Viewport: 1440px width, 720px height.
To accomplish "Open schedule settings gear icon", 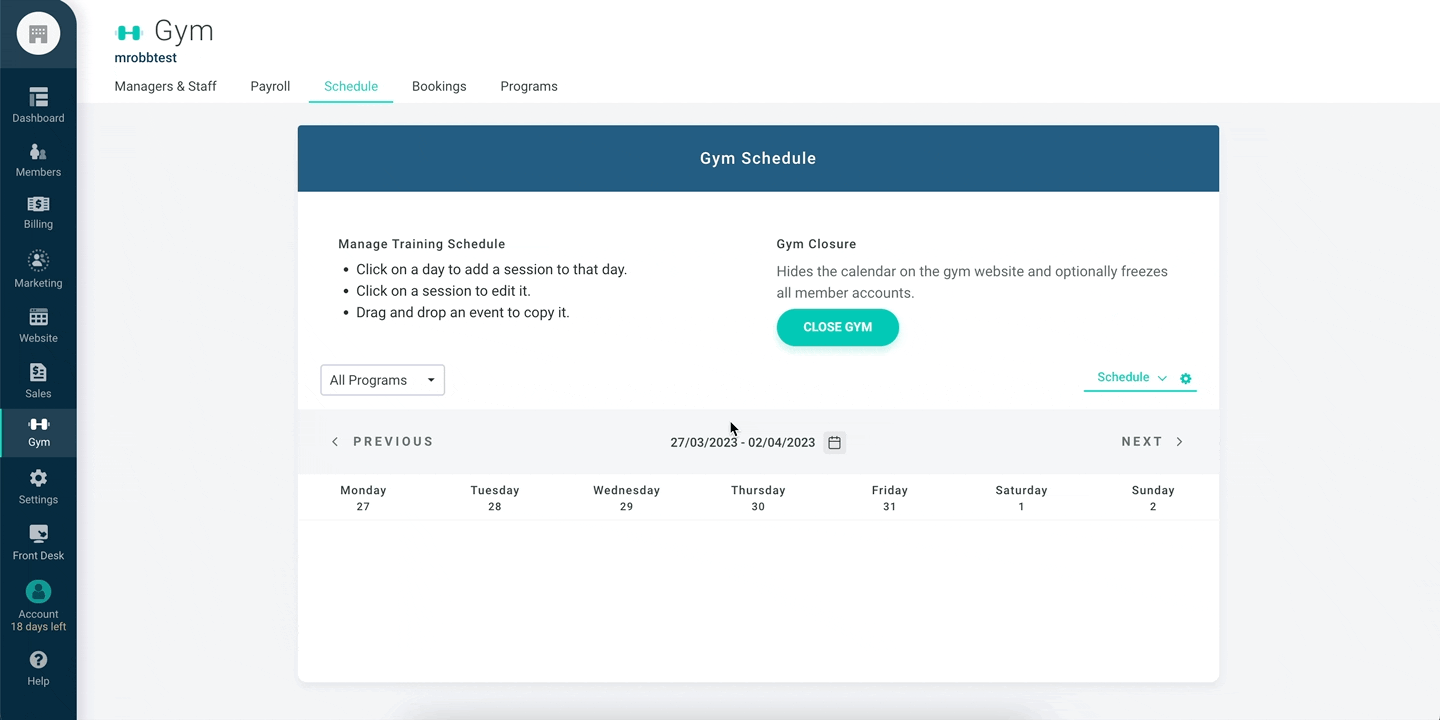I will [1186, 379].
